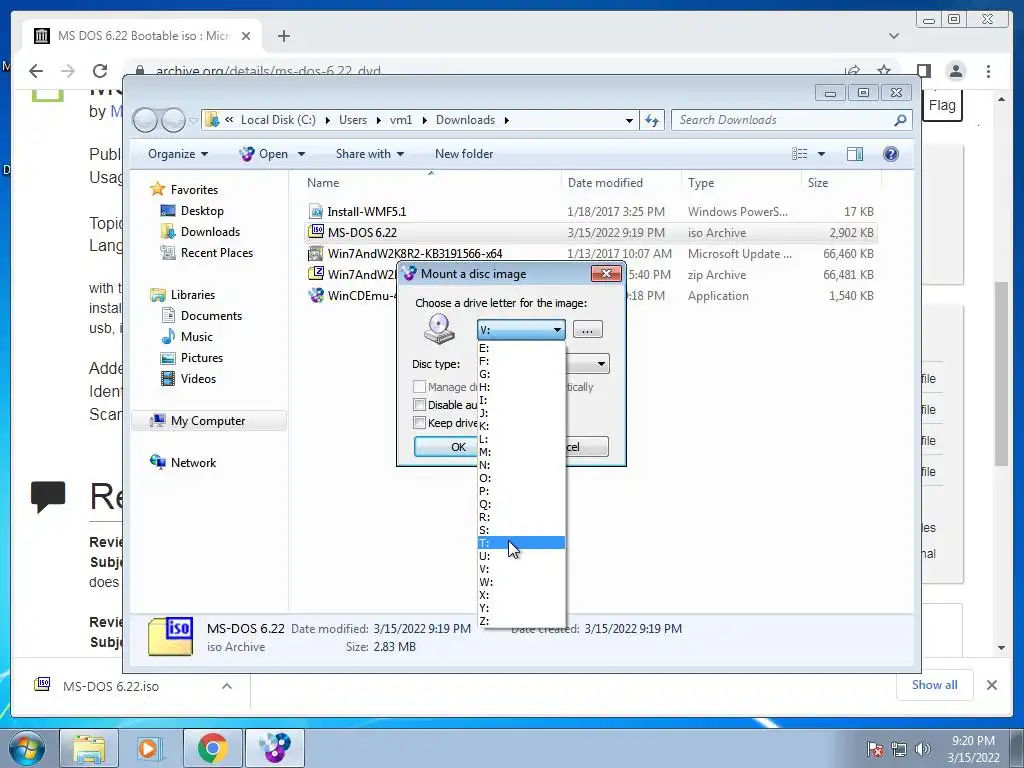Change view with the views icon

[x=799, y=154]
